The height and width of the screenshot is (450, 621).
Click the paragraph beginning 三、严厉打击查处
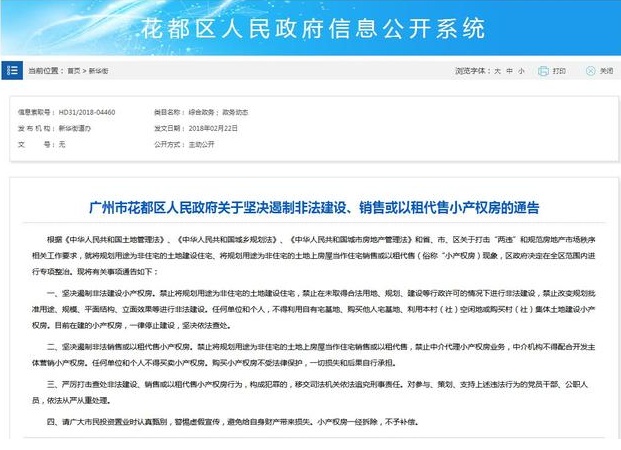tap(310, 393)
